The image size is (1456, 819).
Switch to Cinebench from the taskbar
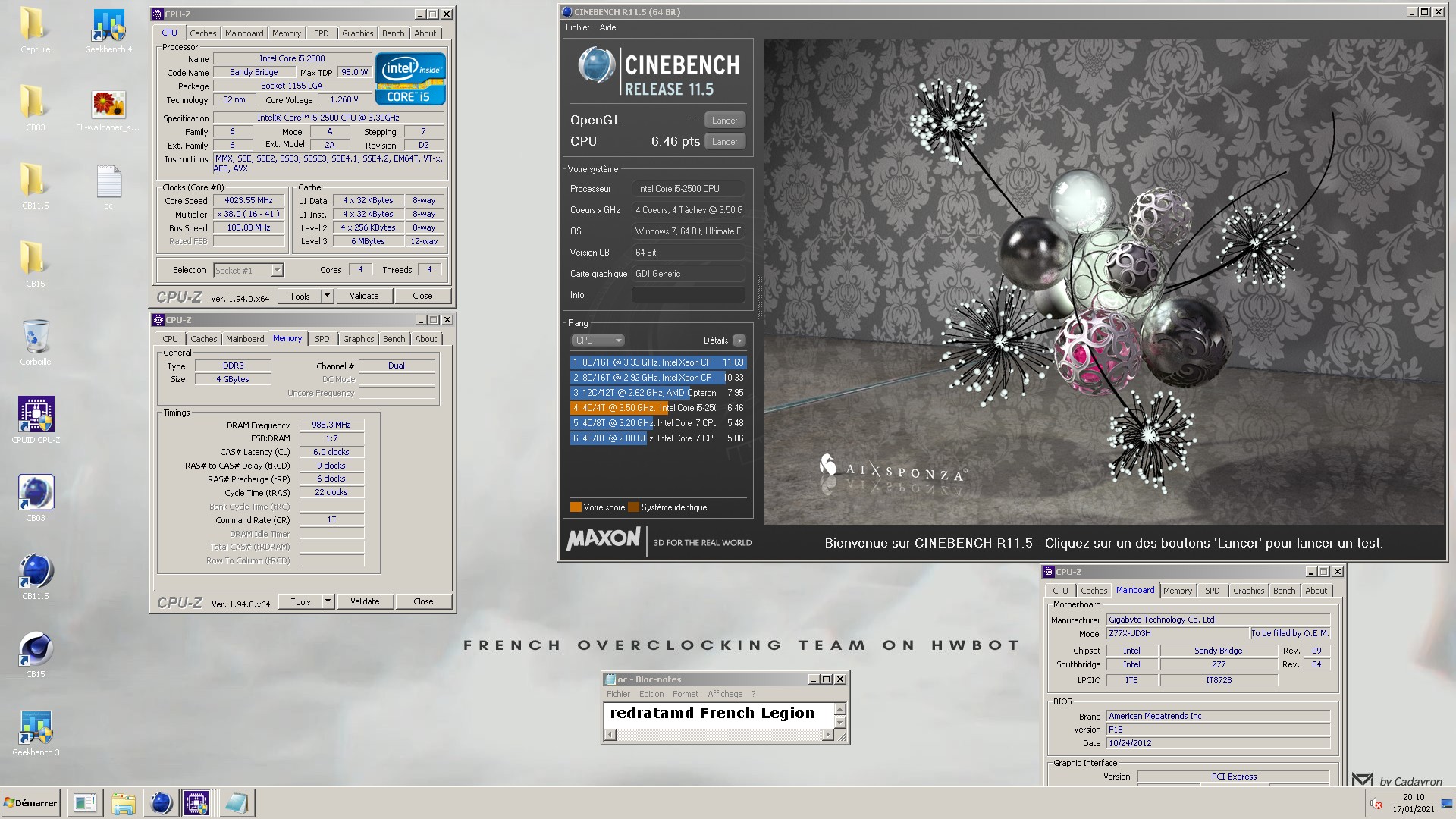(x=161, y=803)
